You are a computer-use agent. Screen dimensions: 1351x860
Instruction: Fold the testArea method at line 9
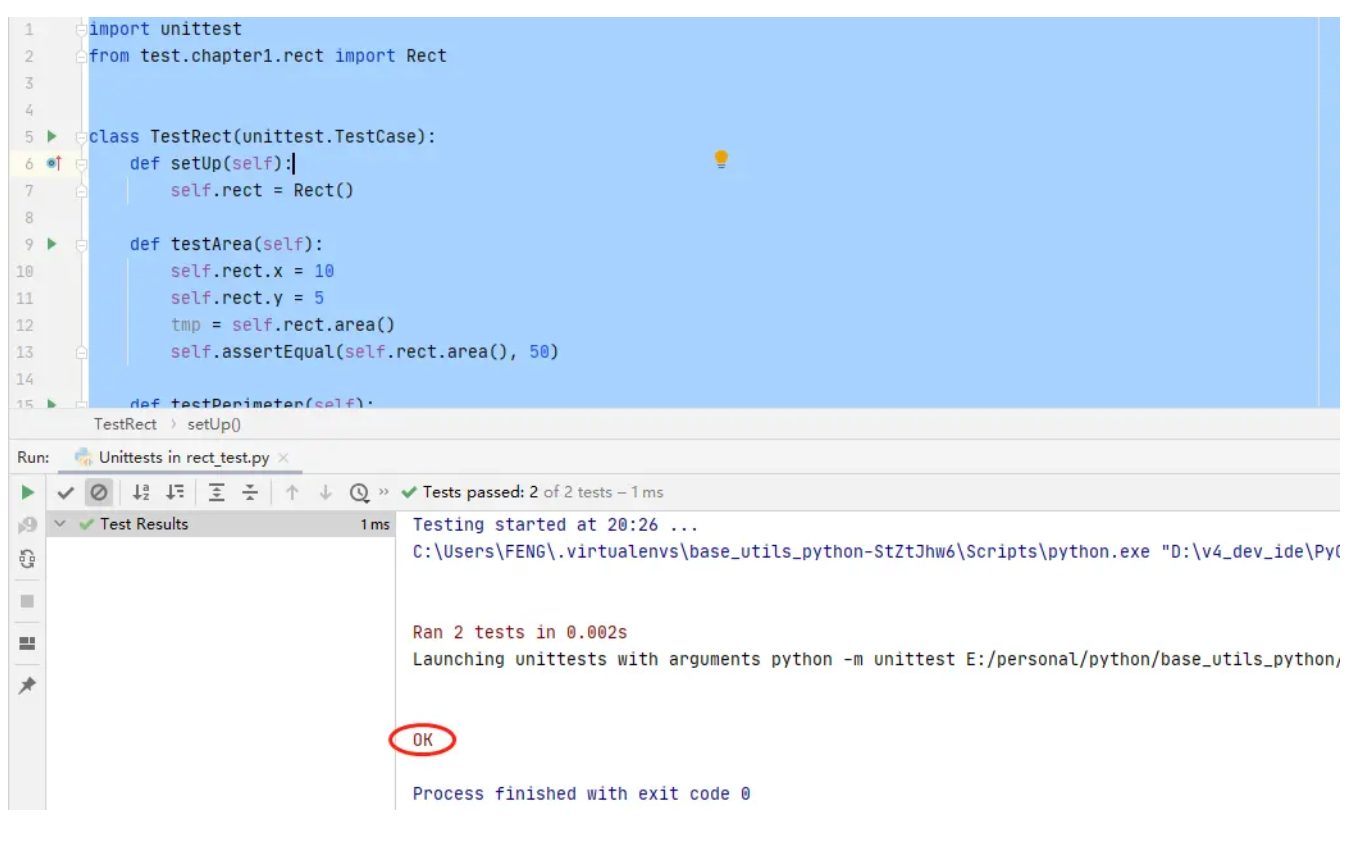tap(82, 244)
